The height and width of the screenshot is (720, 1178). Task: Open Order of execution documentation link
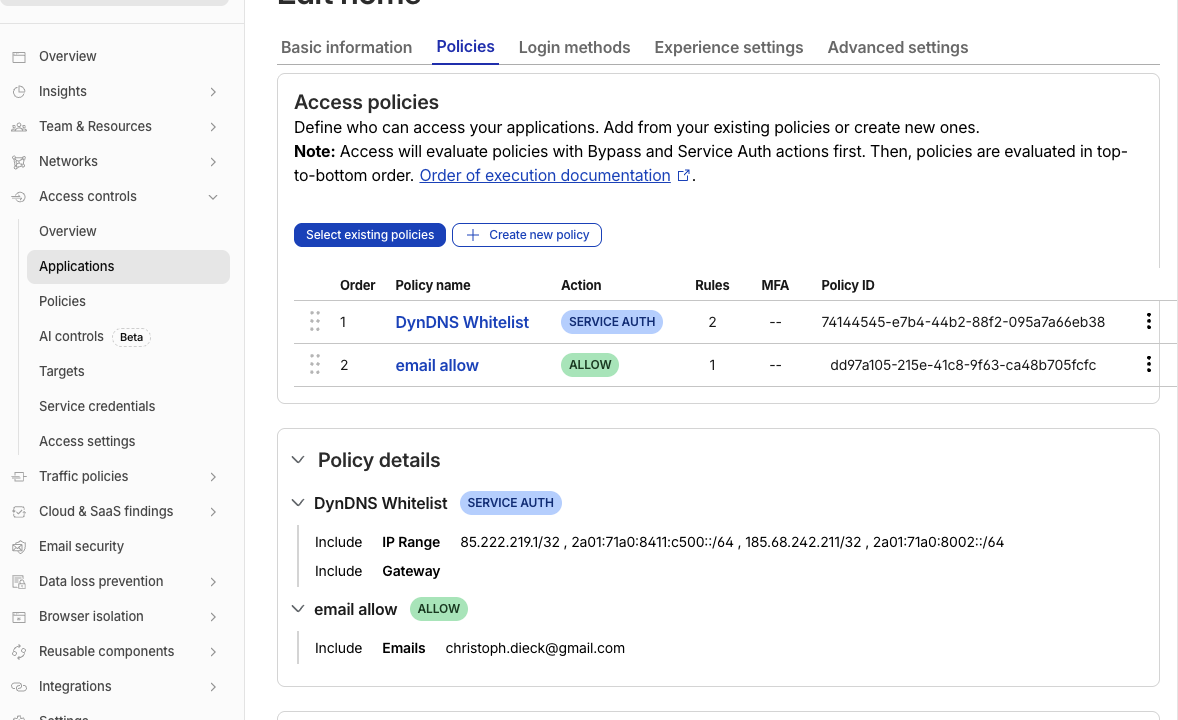pyautogui.click(x=545, y=175)
